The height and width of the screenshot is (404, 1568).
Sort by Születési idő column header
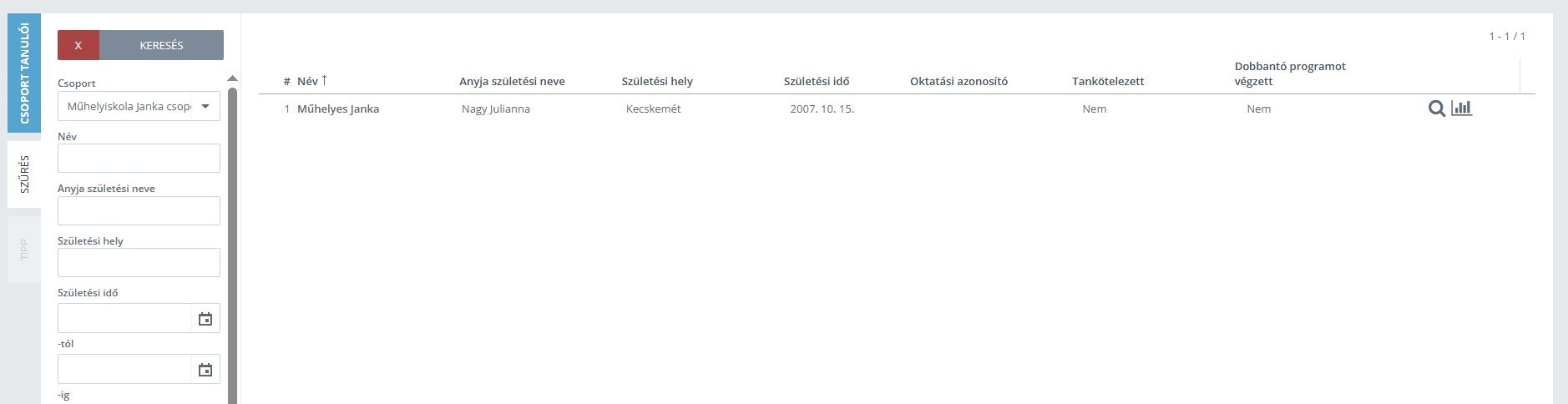[x=817, y=81]
